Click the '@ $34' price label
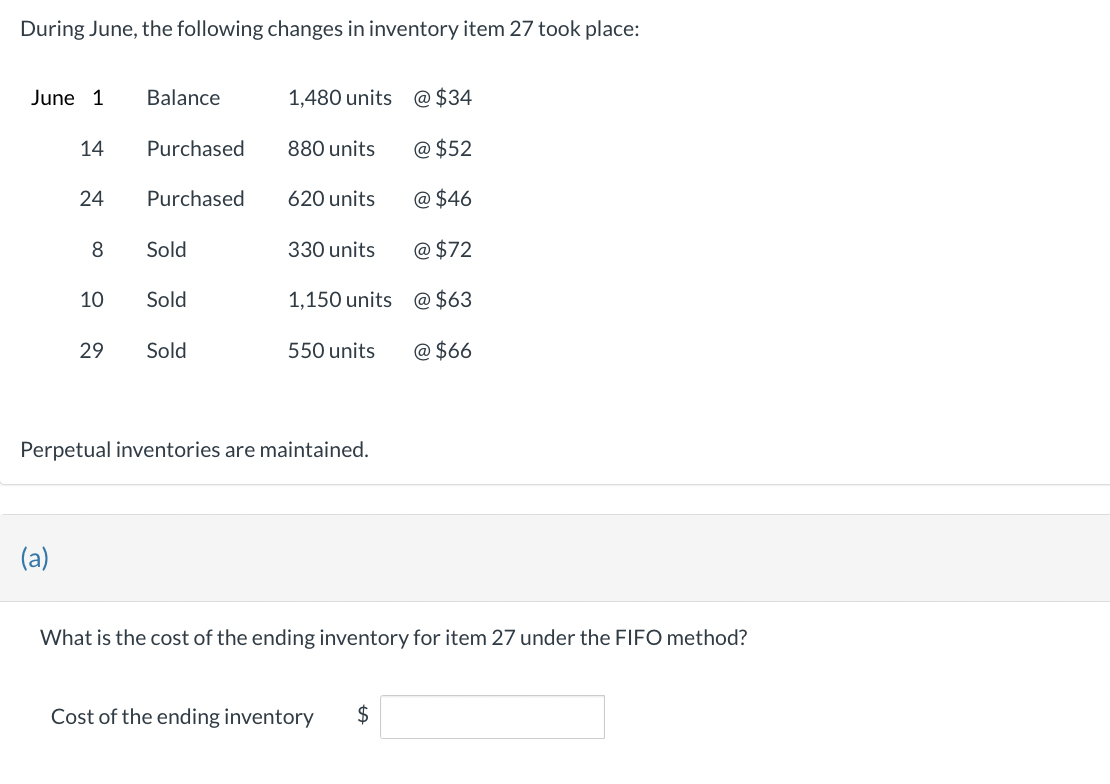1110x784 pixels. (442, 98)
